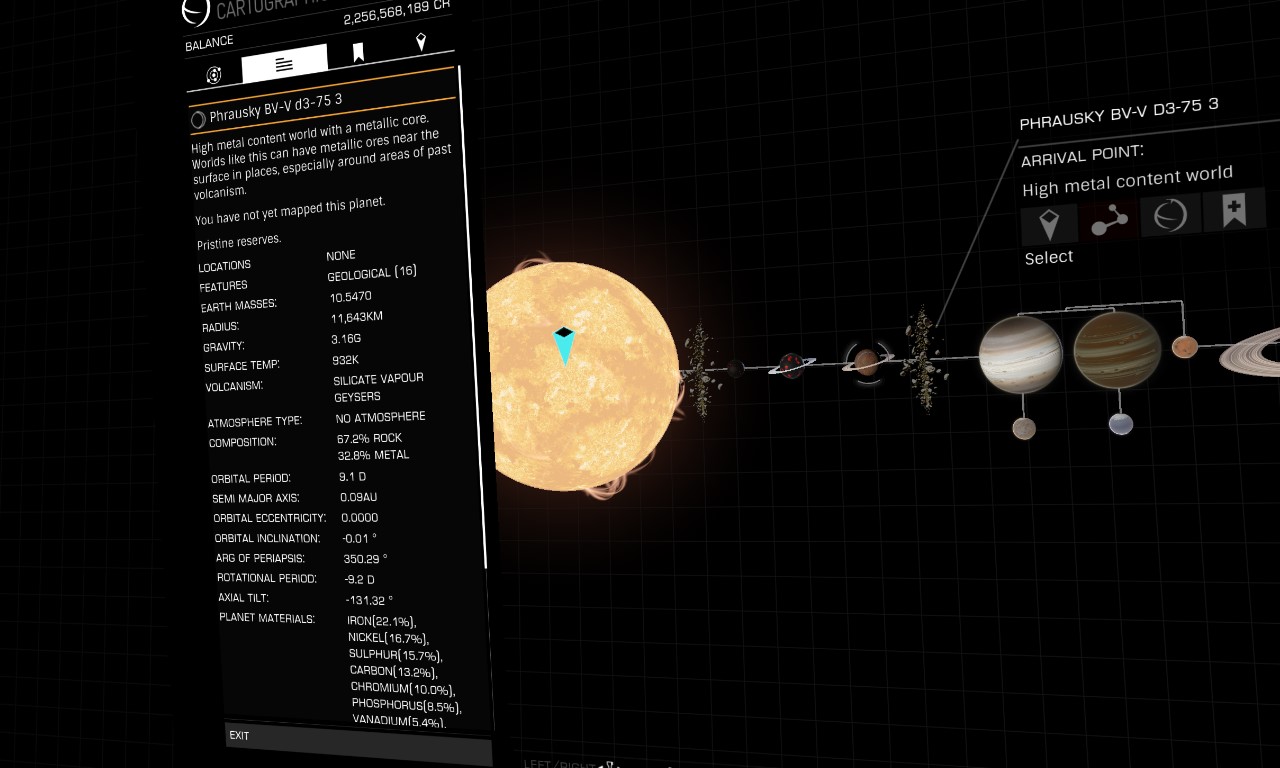Click the BALANCE label

click(209, 42)
